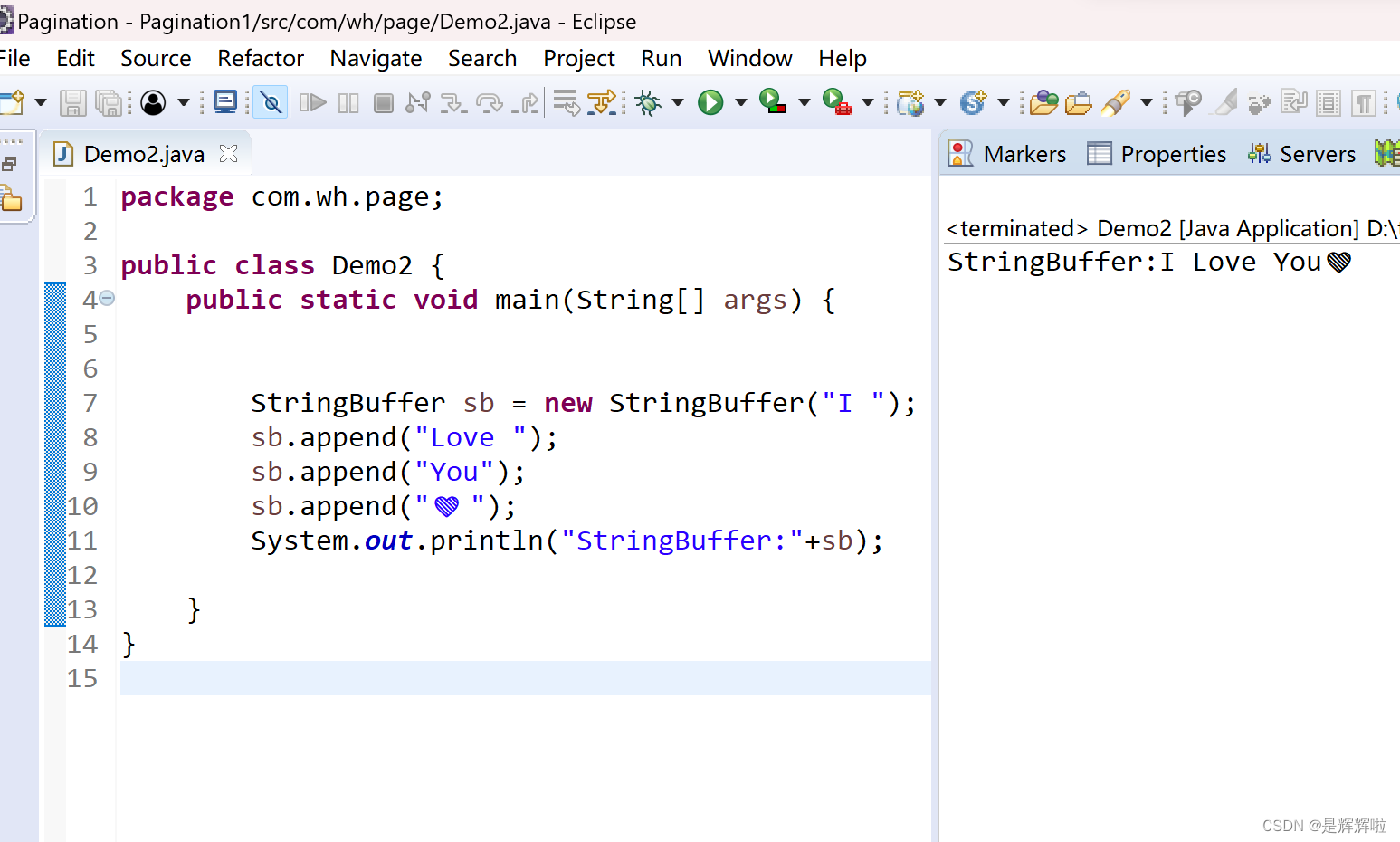
Task: Open dropdown beside the S icon
Action: coord(1004,102)
